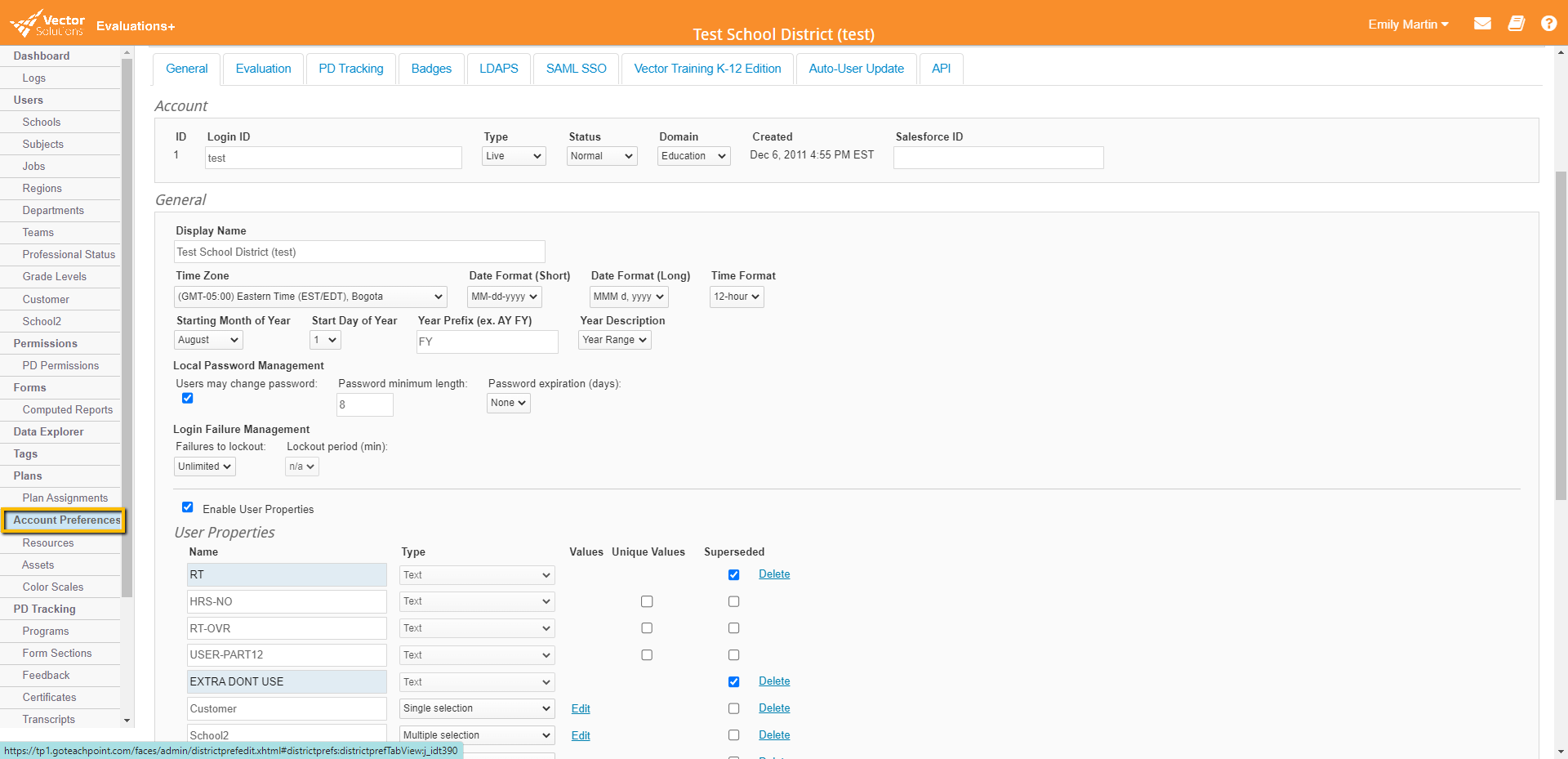Select Account Preferences in the sidebar
Screen dimensions: 1568x759
(65, 520)
